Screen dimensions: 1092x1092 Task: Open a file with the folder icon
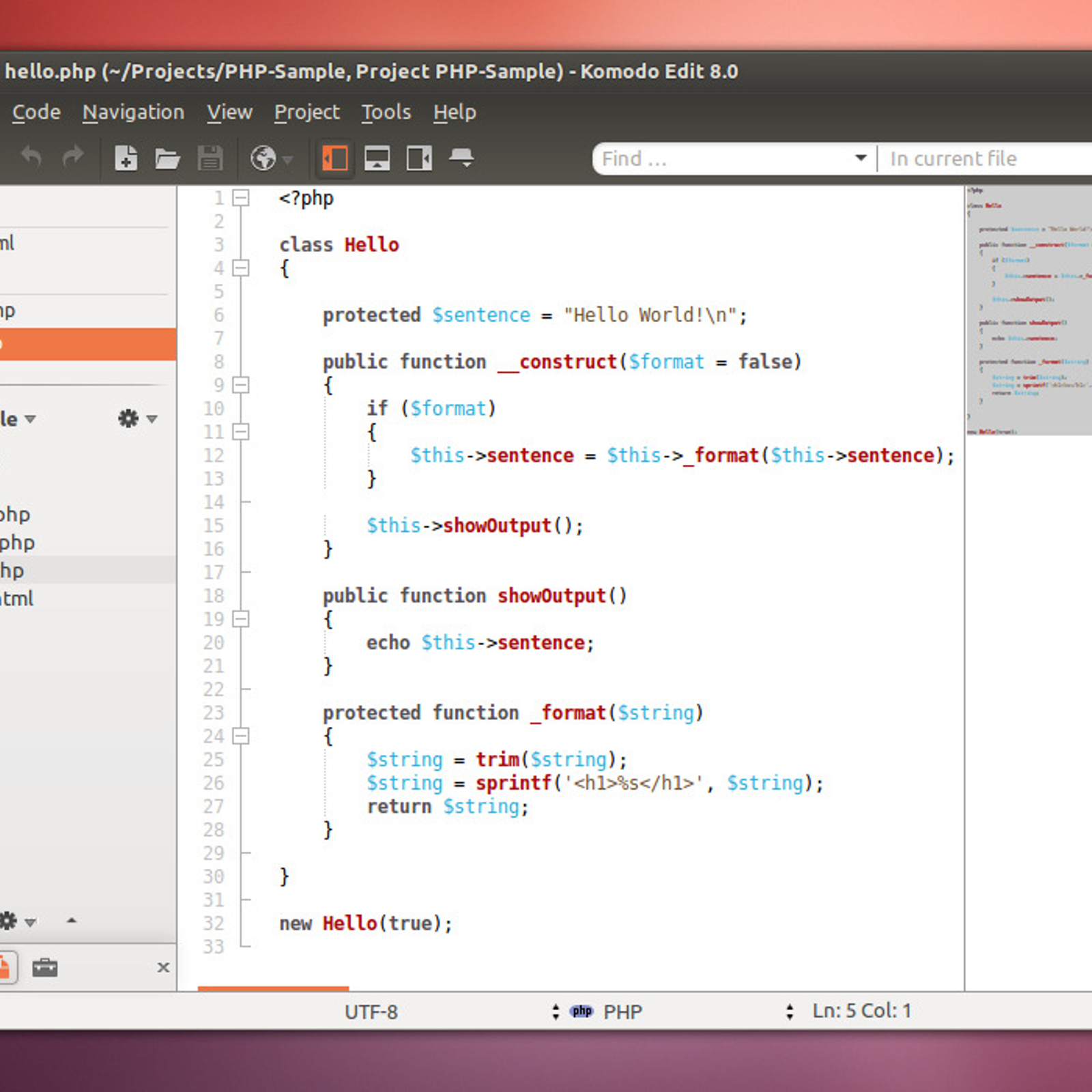(167, 158)
